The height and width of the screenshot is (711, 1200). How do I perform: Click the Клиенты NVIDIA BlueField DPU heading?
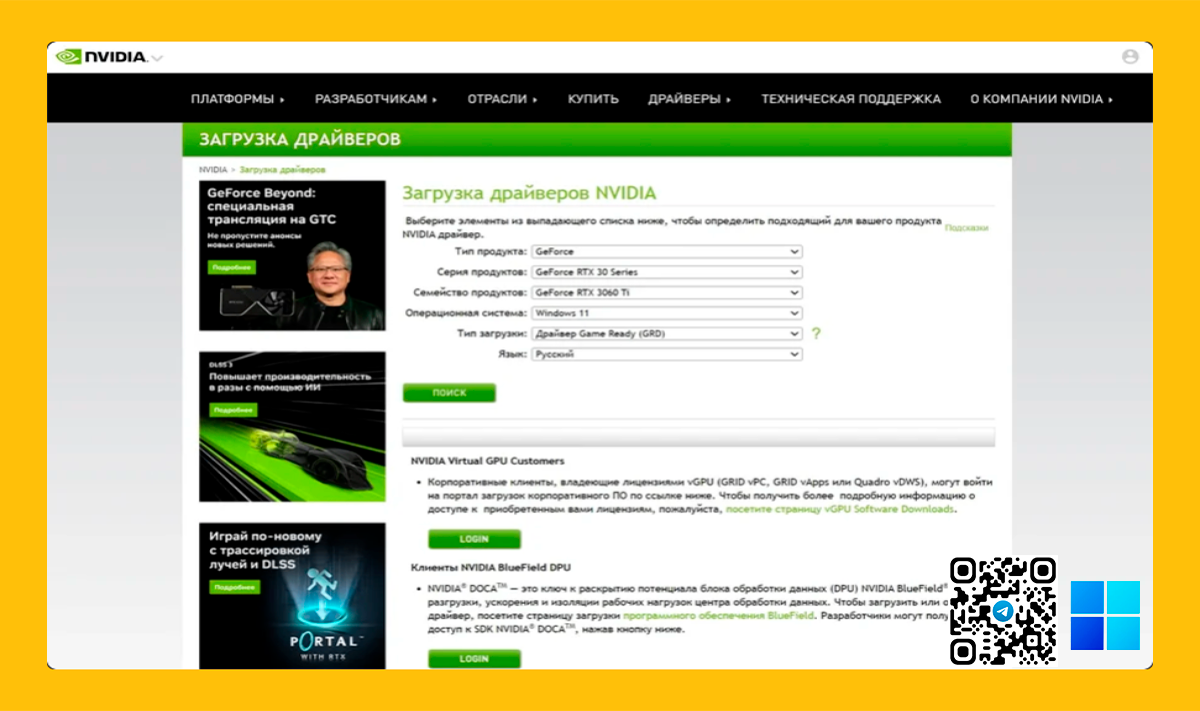click(x=493, y=567)
